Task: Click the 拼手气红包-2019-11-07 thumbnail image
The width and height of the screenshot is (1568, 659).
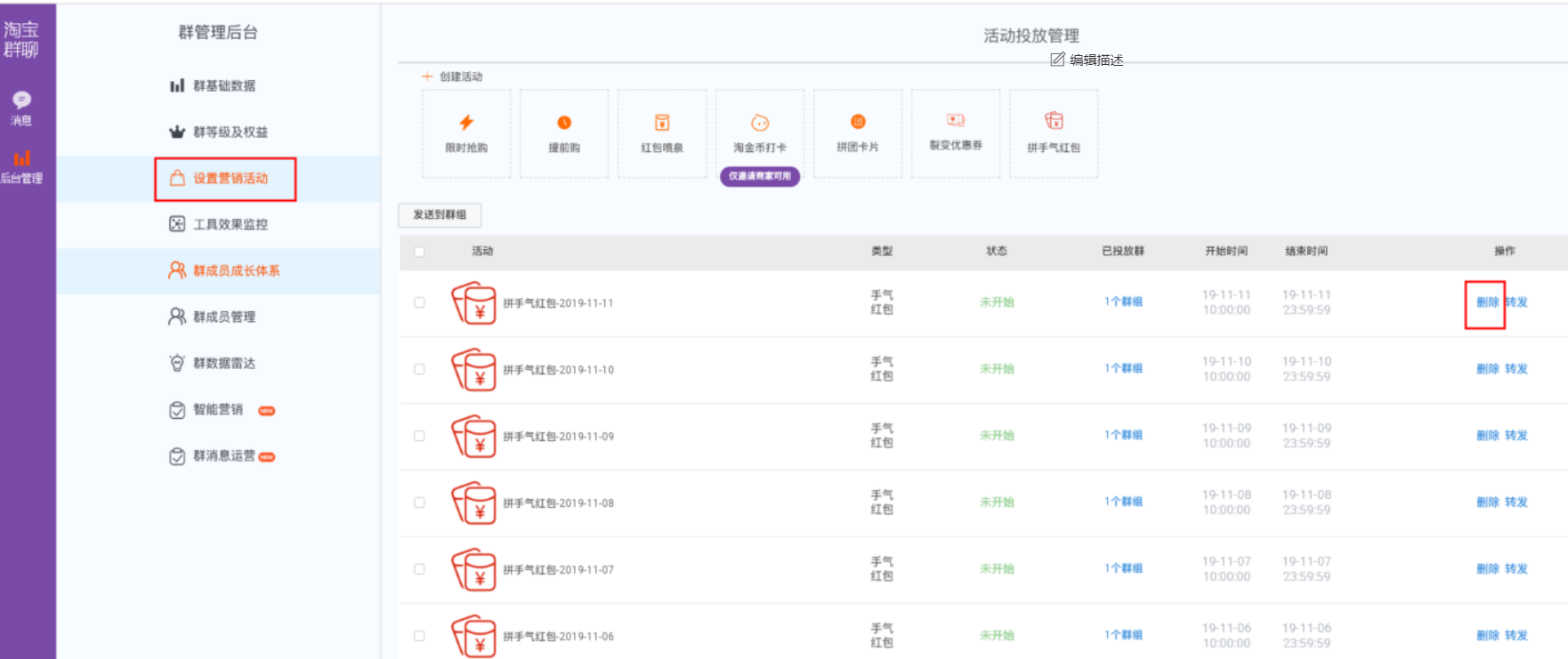Action: coord(473,570)
